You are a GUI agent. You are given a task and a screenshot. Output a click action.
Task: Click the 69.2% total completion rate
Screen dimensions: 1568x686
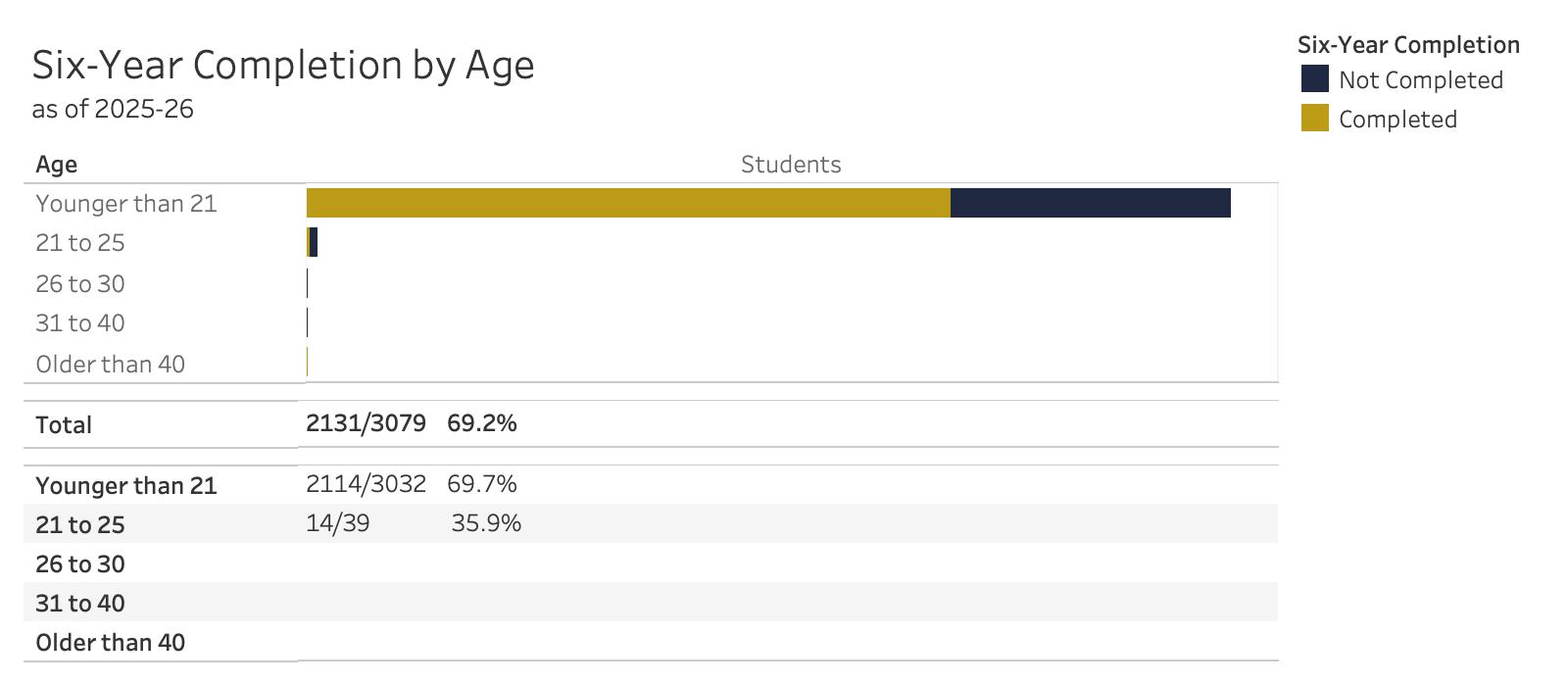click(x=482, y=423)
